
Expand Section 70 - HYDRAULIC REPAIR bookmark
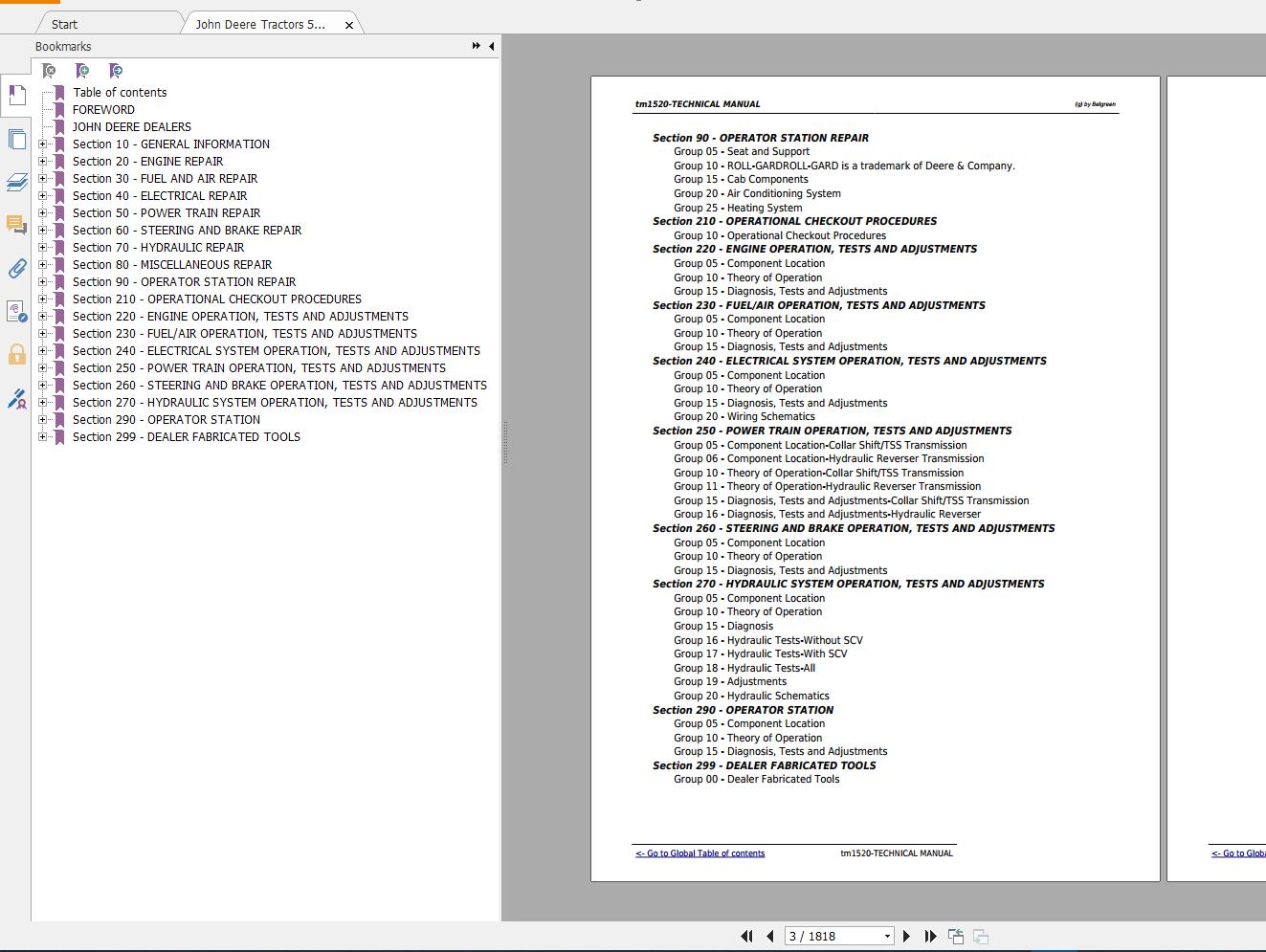[x=42, y=248]
